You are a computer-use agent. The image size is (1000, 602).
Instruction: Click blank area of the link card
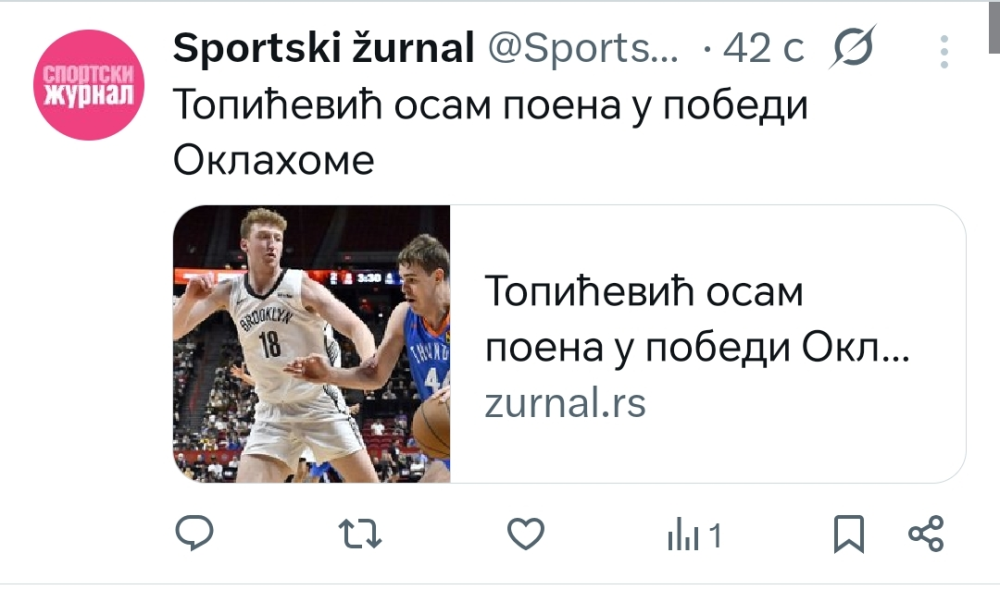(x=708, y=453)
